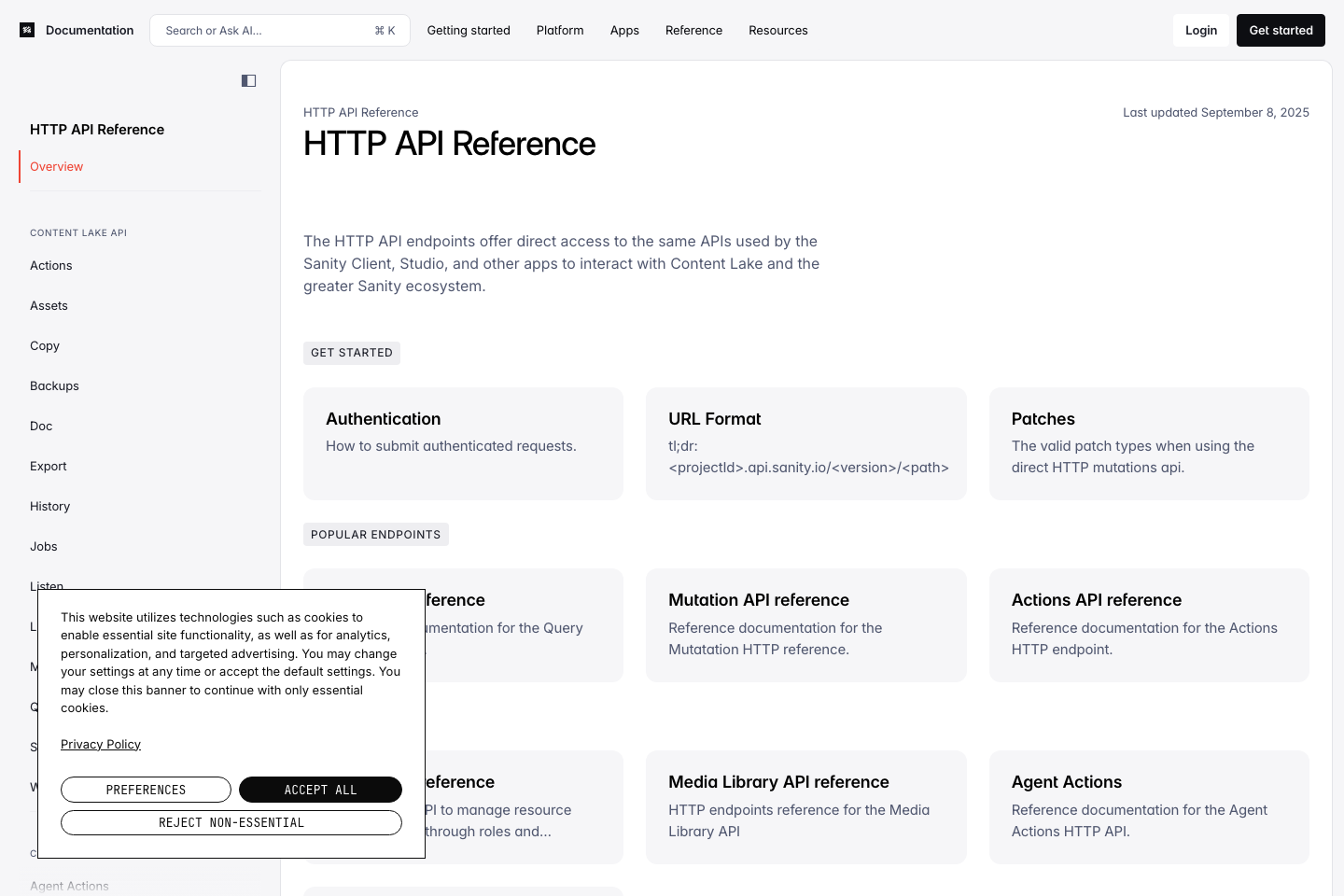The height and width of the screenshot is (896, 1344).
Task: Collapse the documentation sidebar panel
Action: (248, 80)
